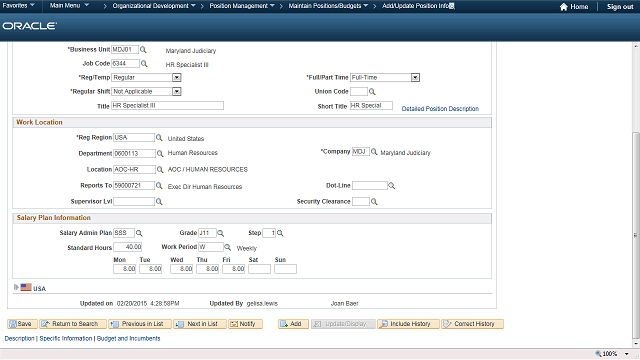
Task: Open Maintain Positions/Budgets breadcrumb menu
Action: pos(328,6)
